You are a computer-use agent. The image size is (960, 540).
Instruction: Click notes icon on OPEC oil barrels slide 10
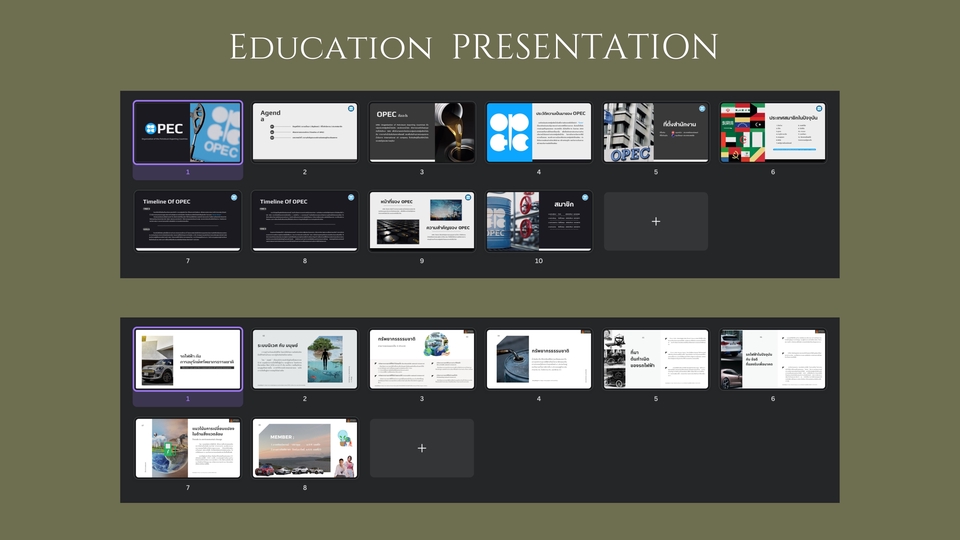pos(585,197)
